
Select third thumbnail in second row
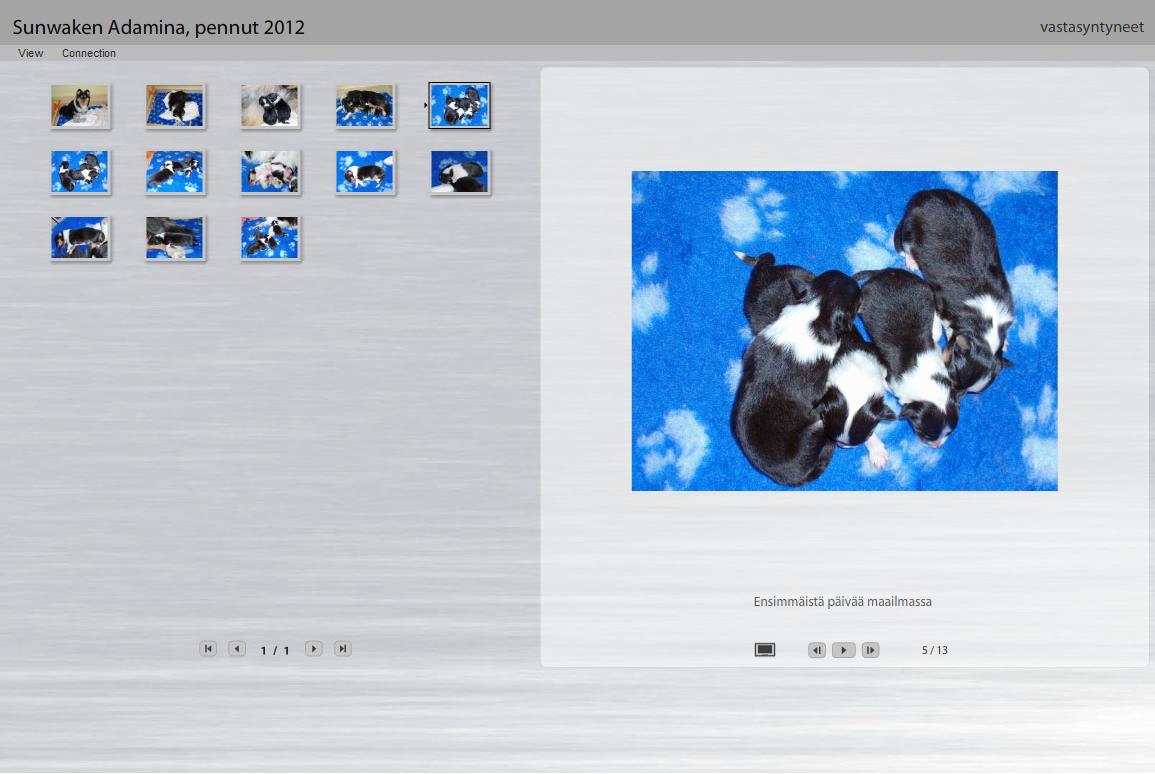(270, 172)
